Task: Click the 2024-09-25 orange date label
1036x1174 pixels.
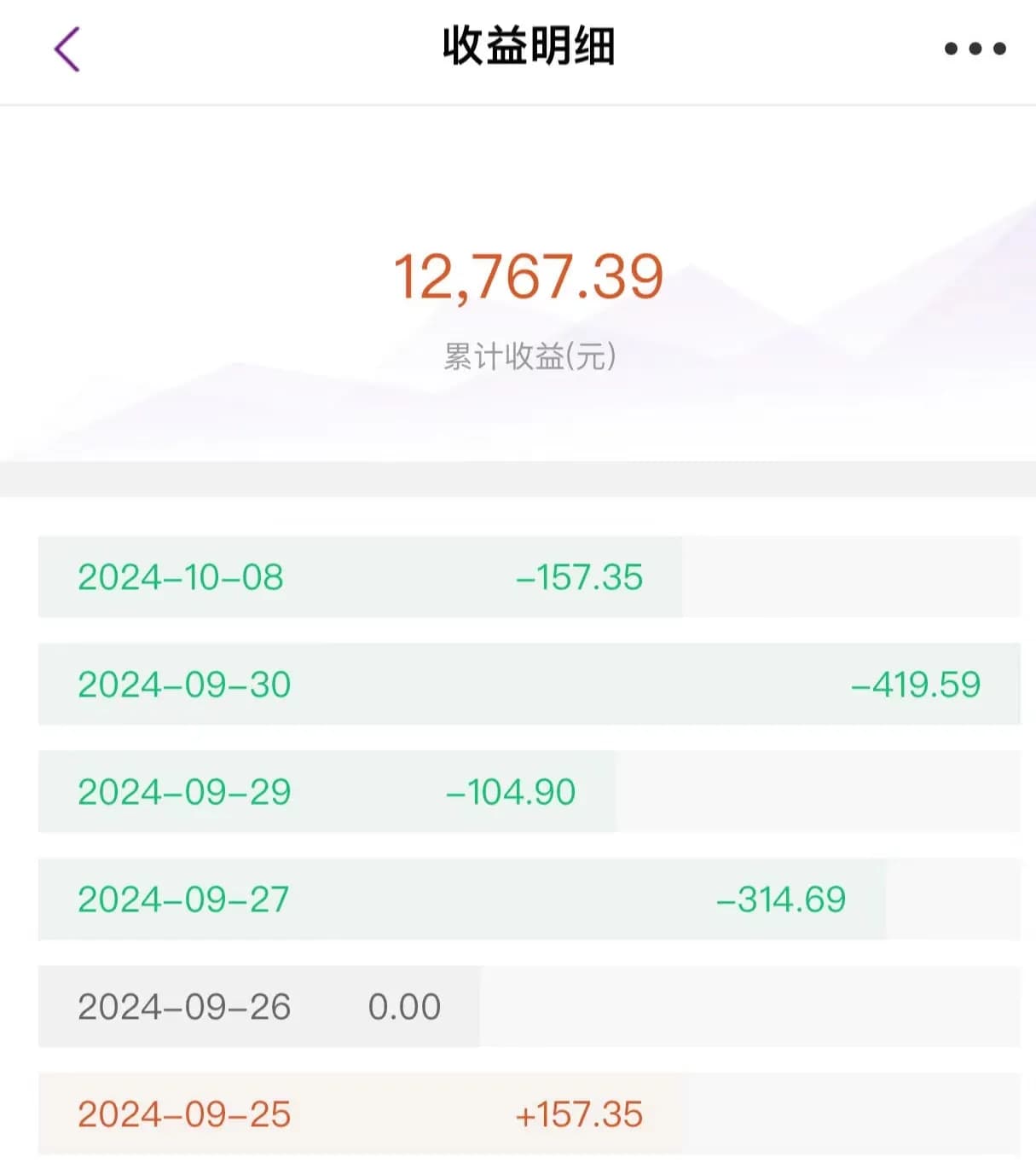Action: coord(184,1114)
